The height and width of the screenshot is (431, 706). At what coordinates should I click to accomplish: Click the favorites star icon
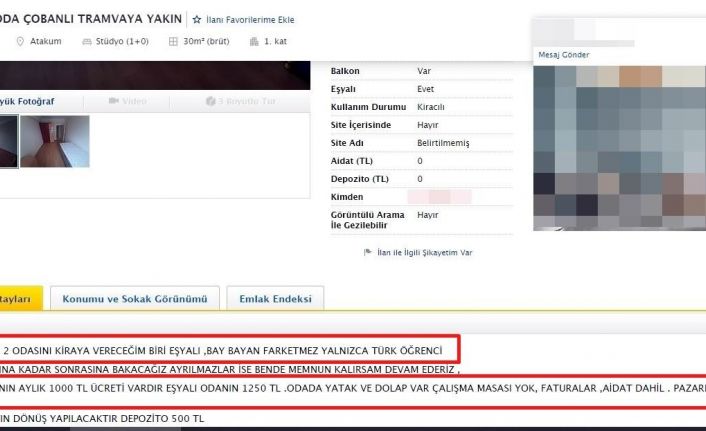tap(197, 19)
